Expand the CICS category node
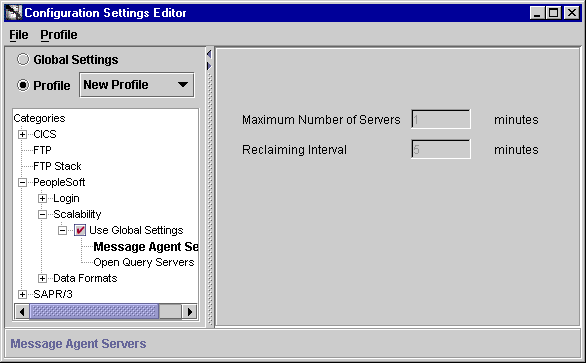The height and width of the screenshot is (363, 586). click(x=22, y=134)
